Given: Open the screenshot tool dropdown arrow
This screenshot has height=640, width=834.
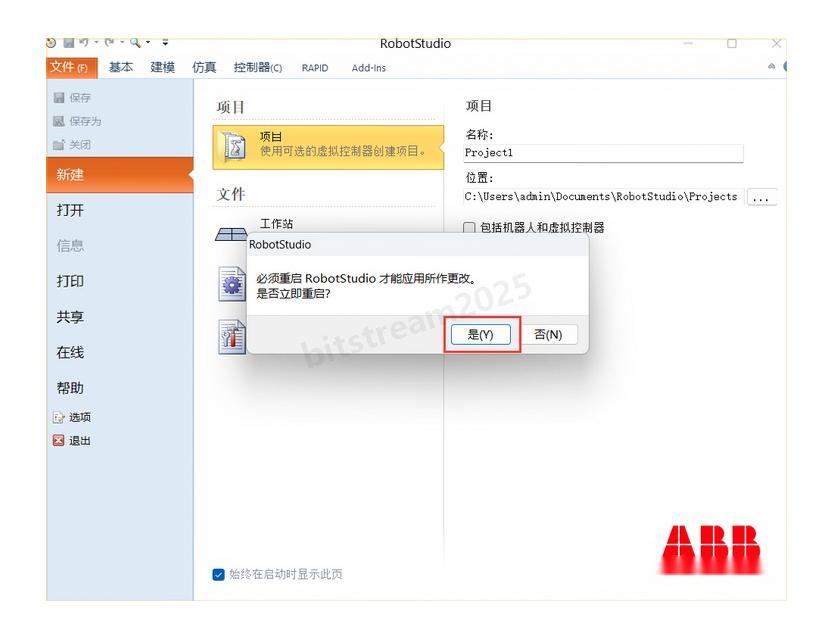Looking at the screenshot, I should pyautogui.click(x=148, y=40).
